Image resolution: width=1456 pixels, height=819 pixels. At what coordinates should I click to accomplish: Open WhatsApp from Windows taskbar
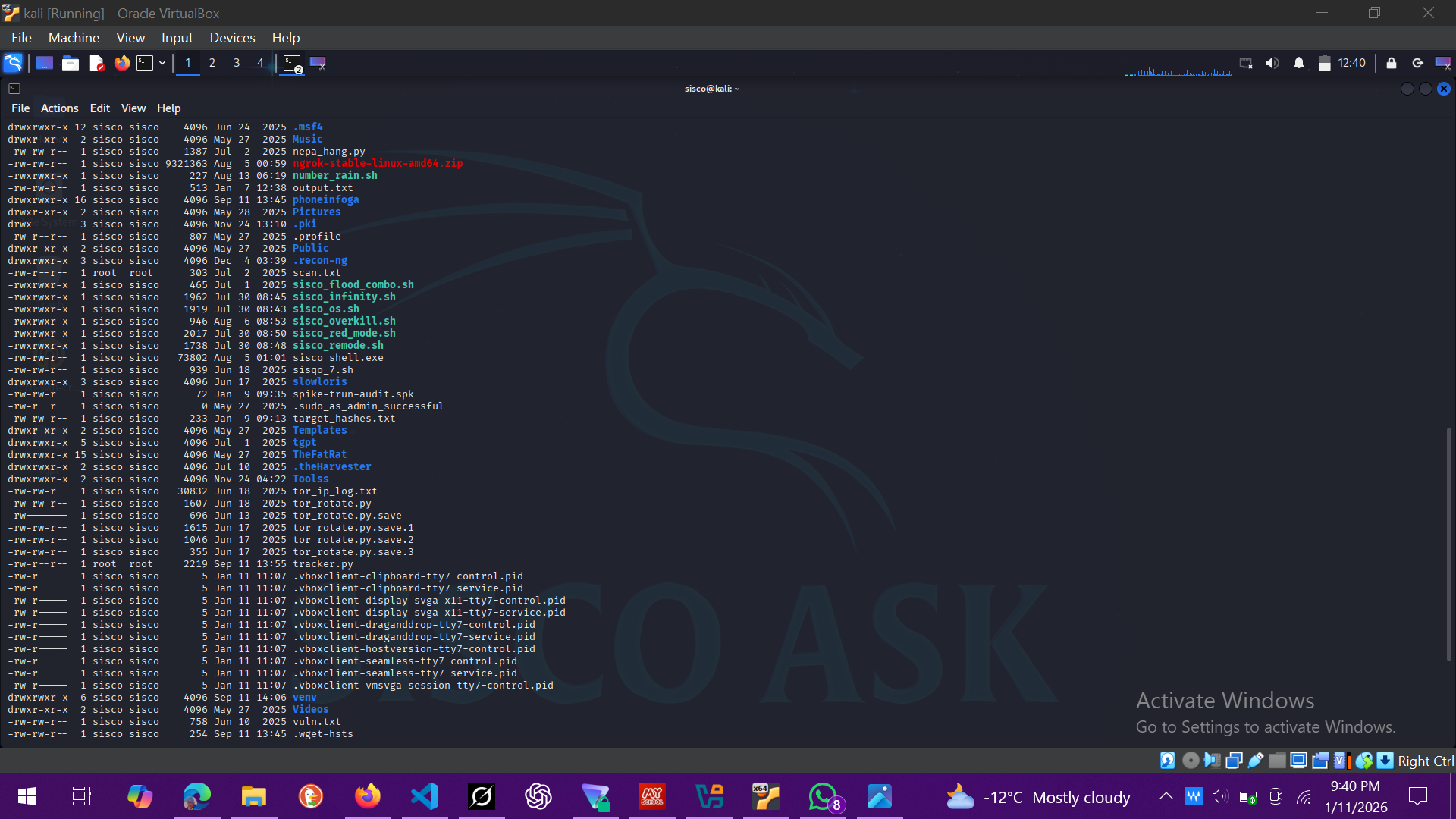click(x=824, y=796)
